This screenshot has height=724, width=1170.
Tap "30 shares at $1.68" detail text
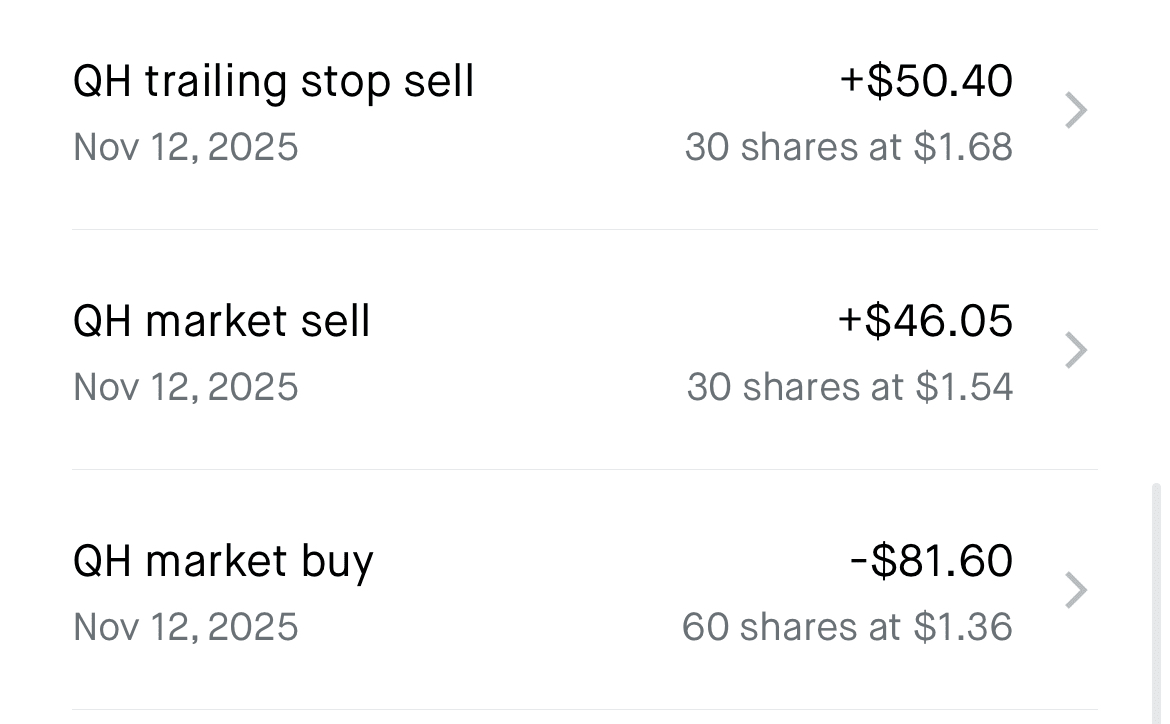[x=849, y=147]
